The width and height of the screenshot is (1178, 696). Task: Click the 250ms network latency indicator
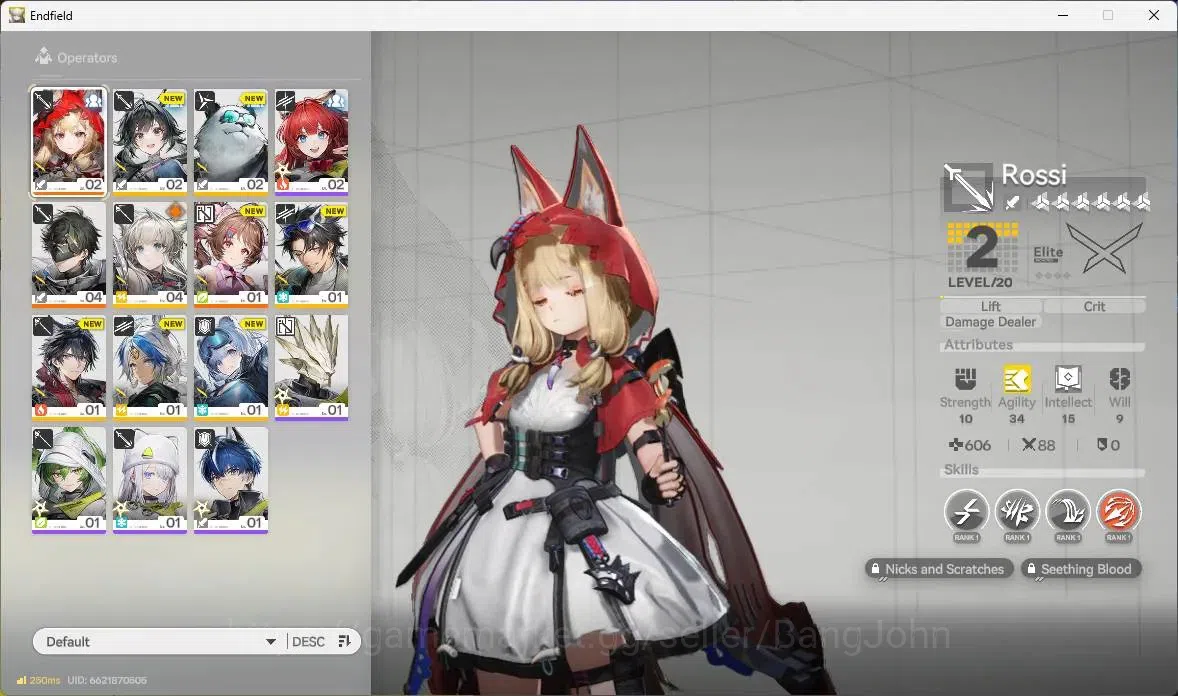pos(38,680)
